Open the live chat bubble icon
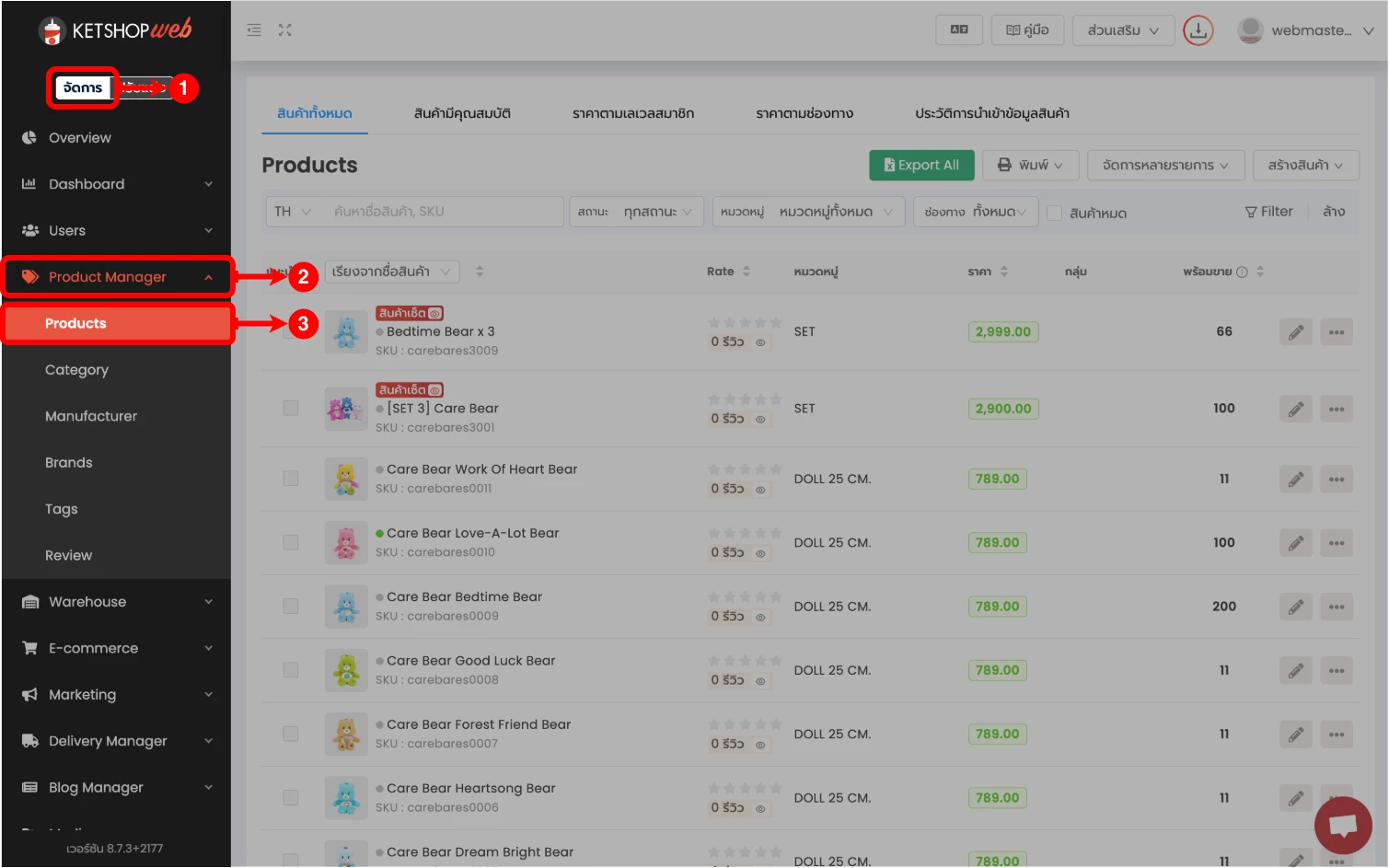 point(1342,825)
